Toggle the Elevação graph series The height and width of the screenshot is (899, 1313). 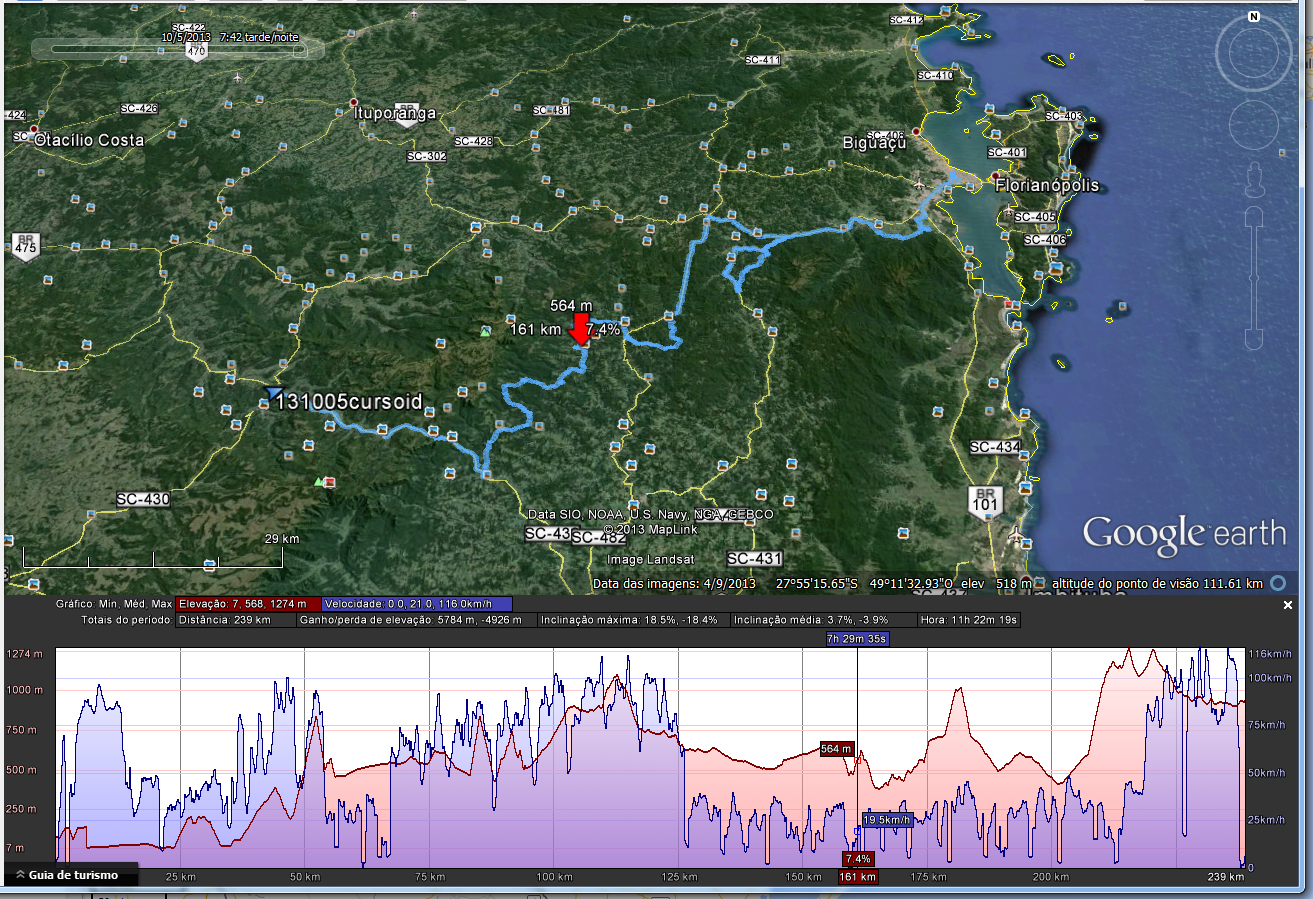248,604
